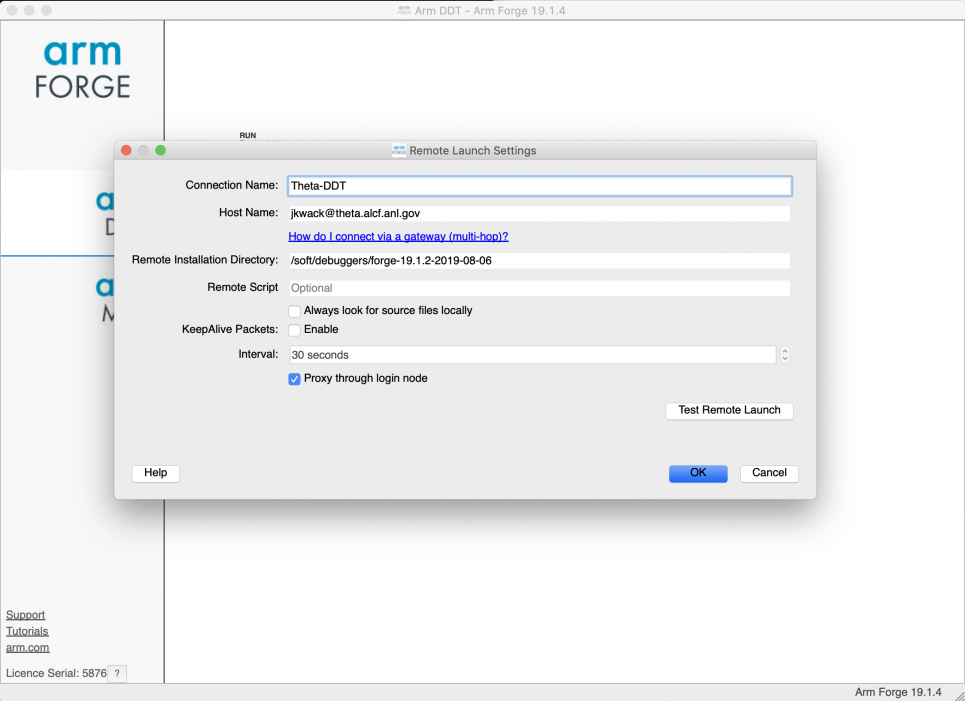Uncheck Proxy through login node
This screenshot has width=965, height=701.
point(294,379)
